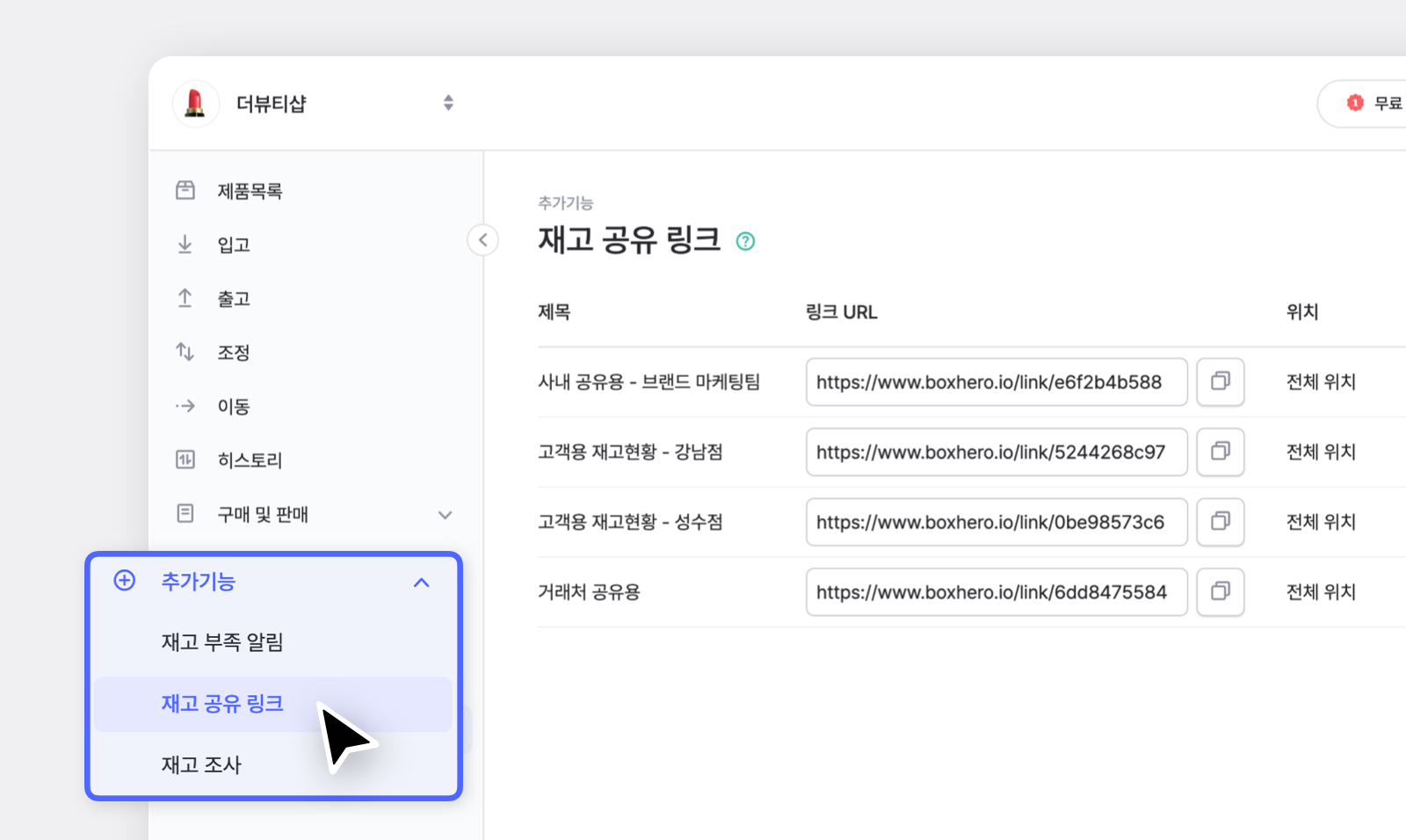
Task: Copy the 거래처 공유용 link URL
Action: (x=1220, y=592)
